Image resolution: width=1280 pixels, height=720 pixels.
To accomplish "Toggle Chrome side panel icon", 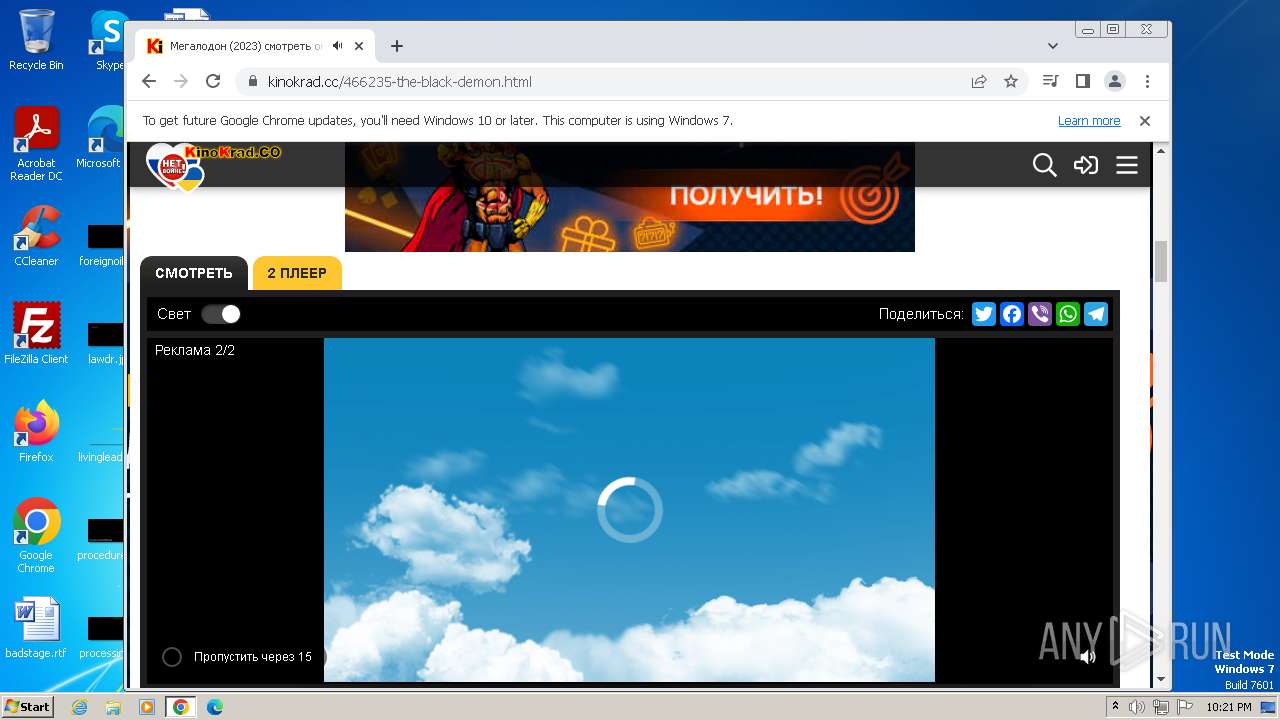I will click(x=1082, y=82).
